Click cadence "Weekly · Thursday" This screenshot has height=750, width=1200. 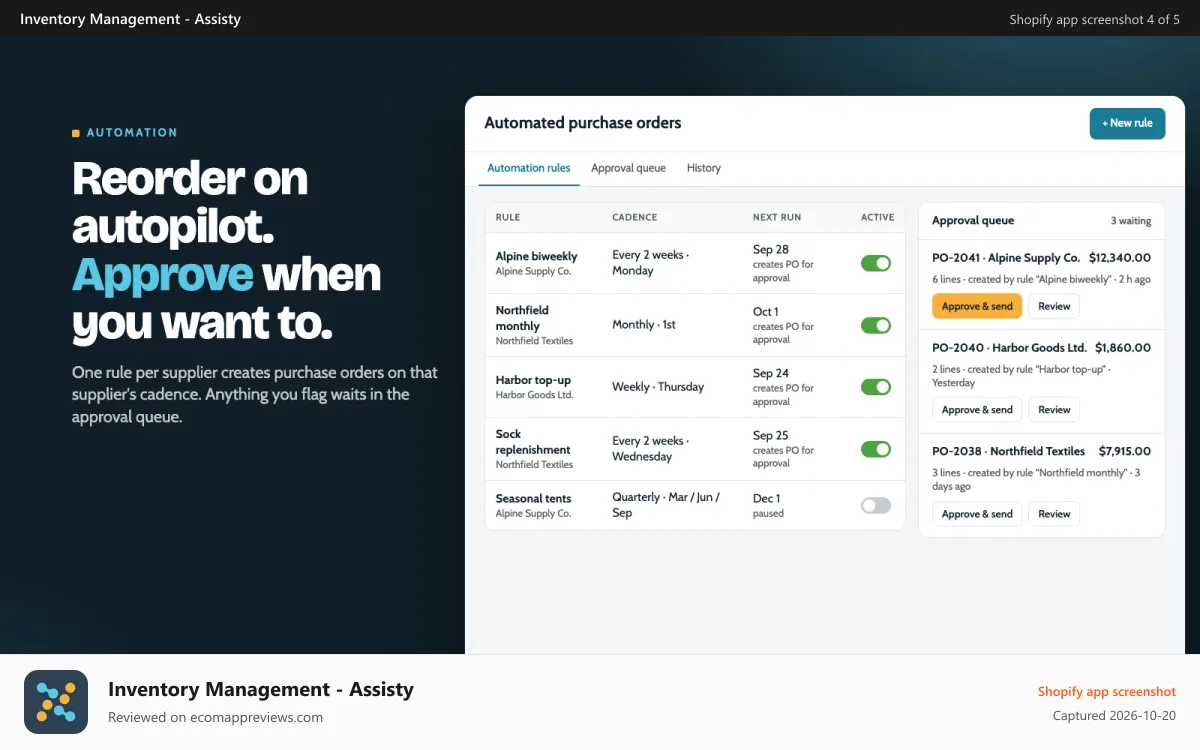(658, 387)
